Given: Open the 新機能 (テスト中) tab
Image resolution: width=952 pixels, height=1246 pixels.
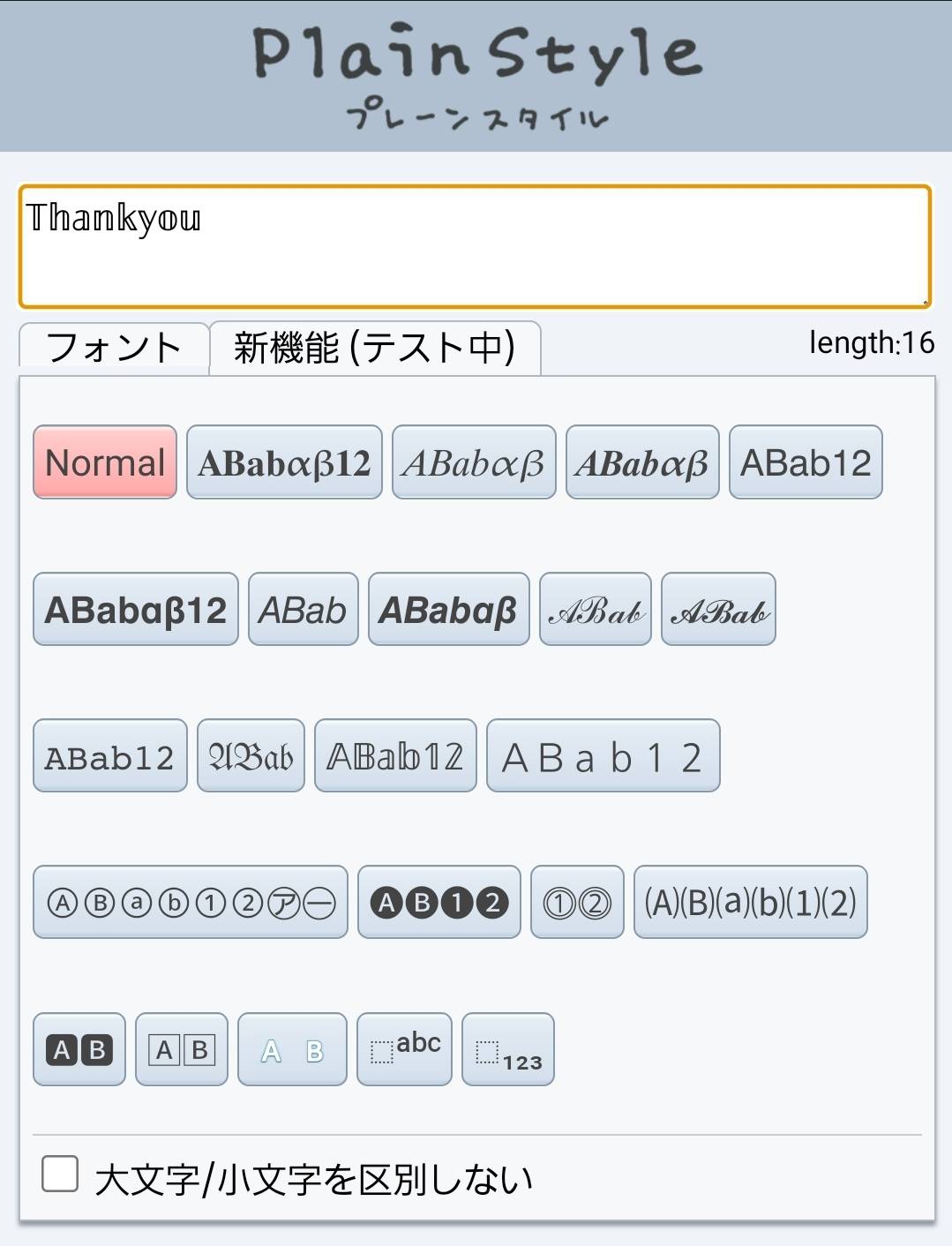Looking at the screenshot, I should pos(375,348).
